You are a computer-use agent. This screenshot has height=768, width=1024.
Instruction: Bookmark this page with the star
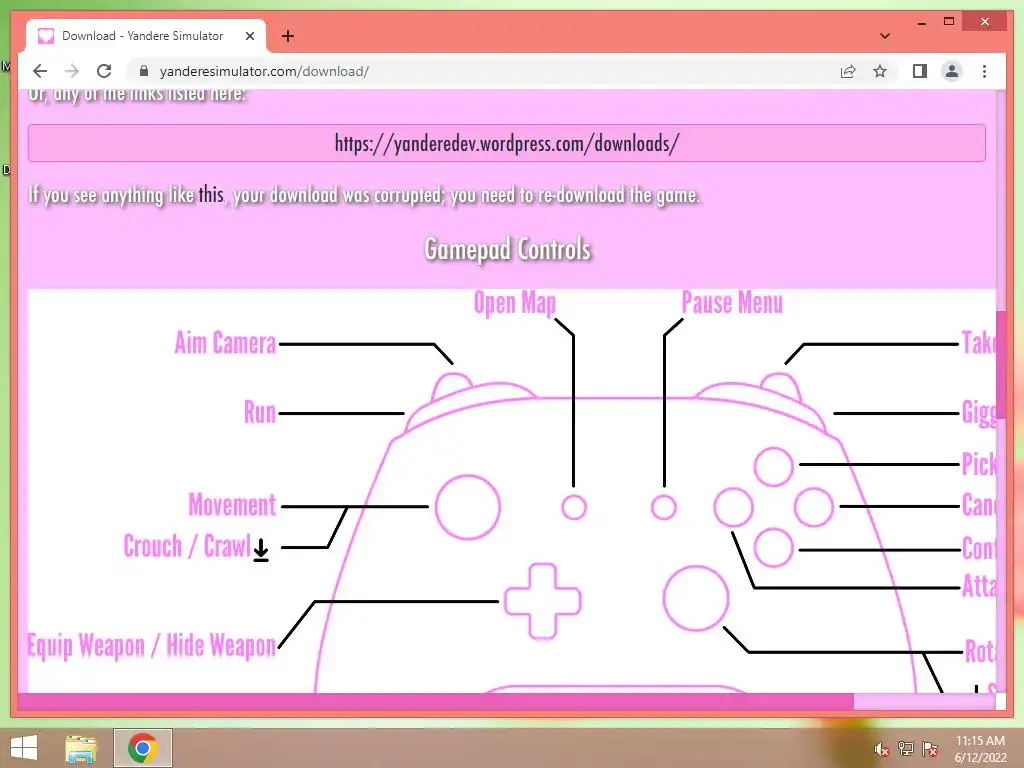[x=880, y=71]
